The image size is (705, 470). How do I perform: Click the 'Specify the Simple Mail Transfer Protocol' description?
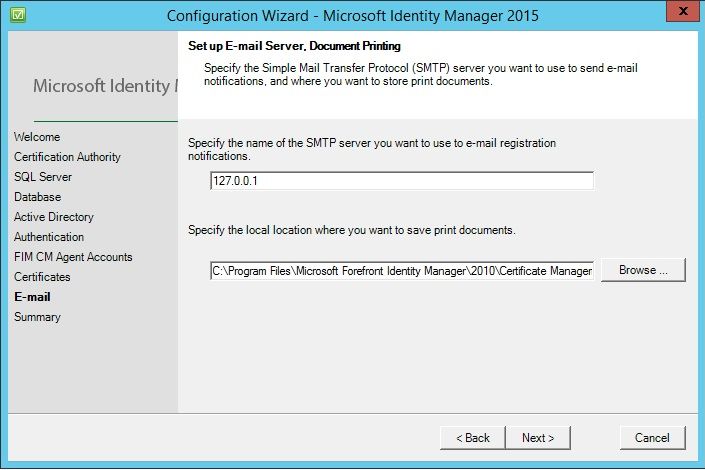pos(420,75)
